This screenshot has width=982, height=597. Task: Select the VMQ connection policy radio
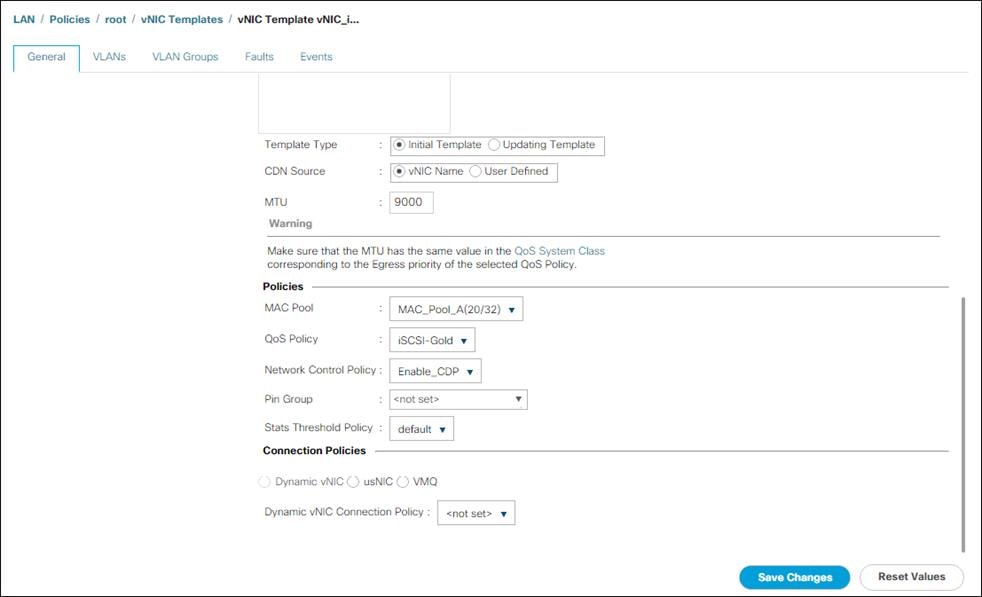point(403,482)
